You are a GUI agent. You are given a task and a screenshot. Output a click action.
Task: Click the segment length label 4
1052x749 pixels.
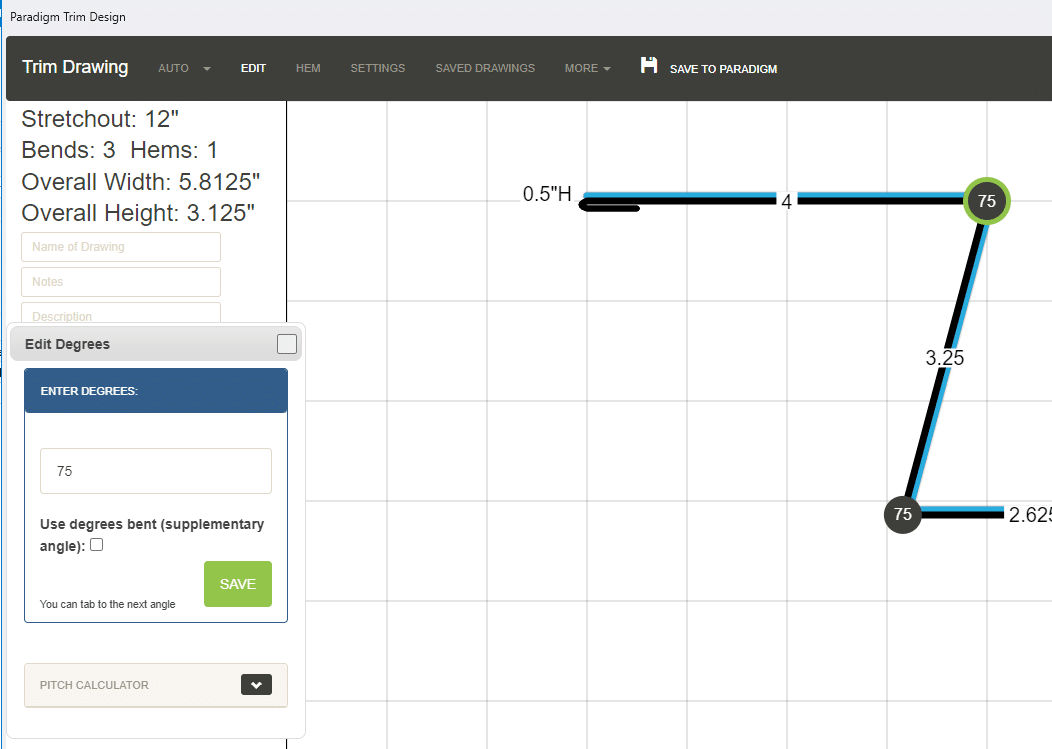[786, 201]
